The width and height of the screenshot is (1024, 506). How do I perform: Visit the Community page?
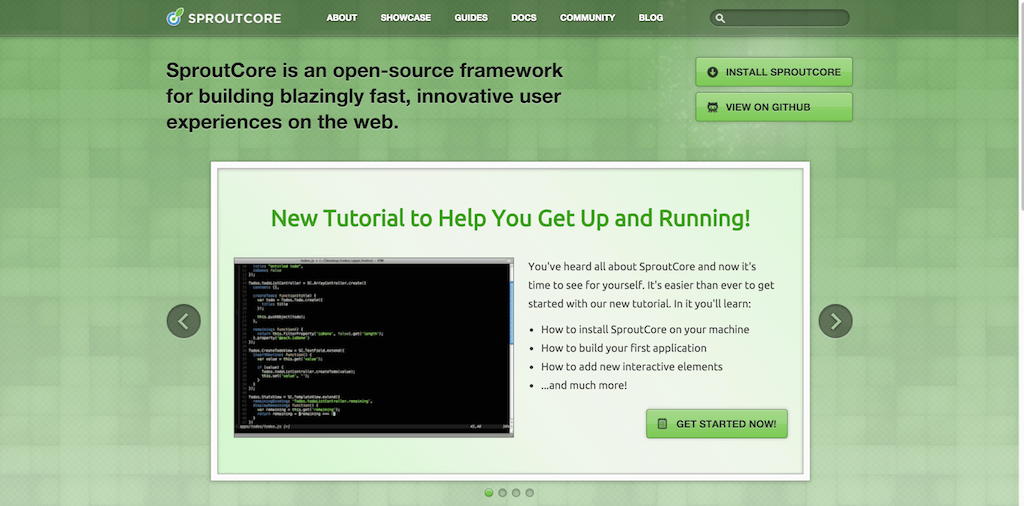tap(587, 18)
